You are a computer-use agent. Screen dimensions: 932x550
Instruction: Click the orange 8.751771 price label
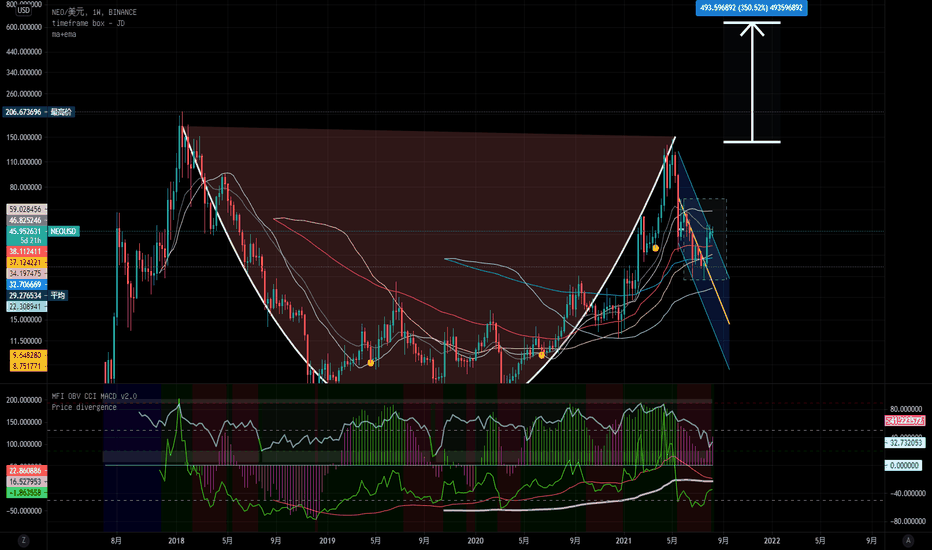pos(28,366)
